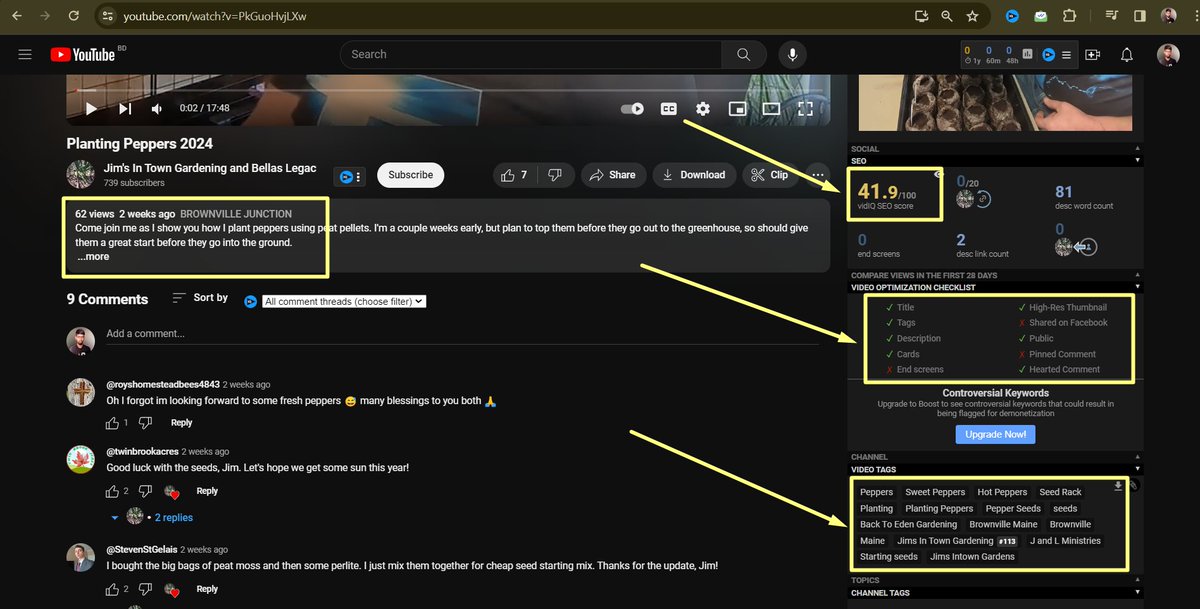Image resolution: width=1200 pixels, height=609 pixels.
Task: Reply to royshomesteadbees4843 comment
Action: pyautogui.click(x=181, y=423)
